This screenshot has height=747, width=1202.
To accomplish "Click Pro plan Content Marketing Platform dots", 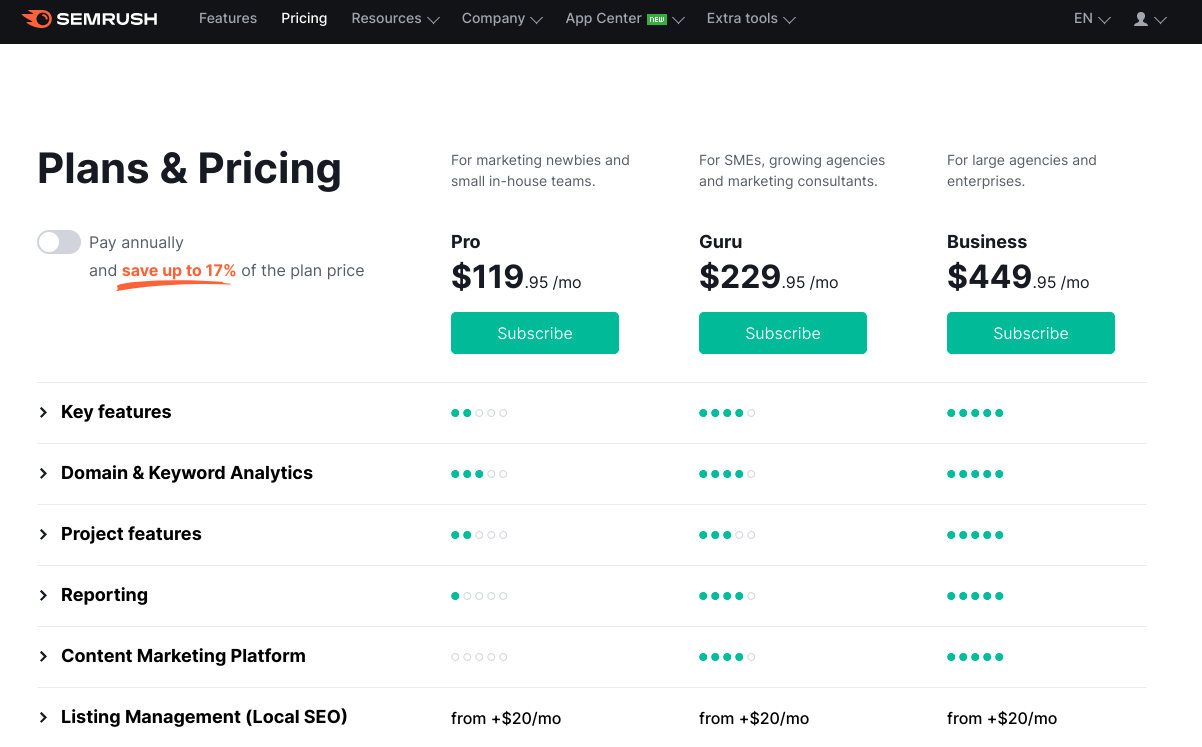I will (479, 657).
